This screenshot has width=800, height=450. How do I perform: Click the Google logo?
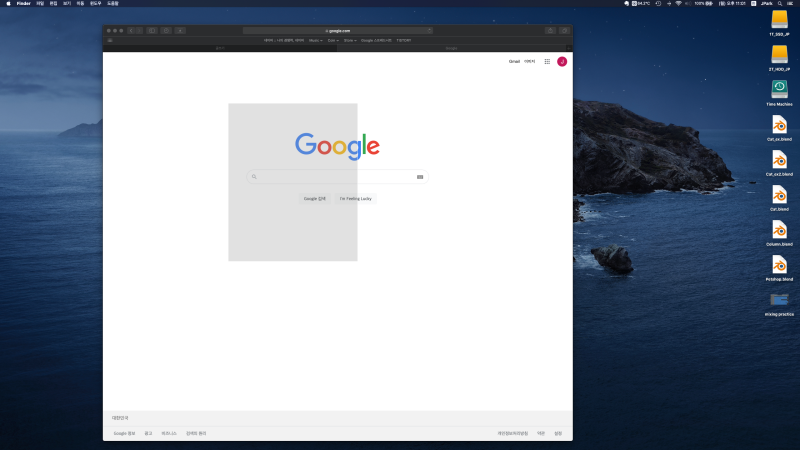(337, 146)
